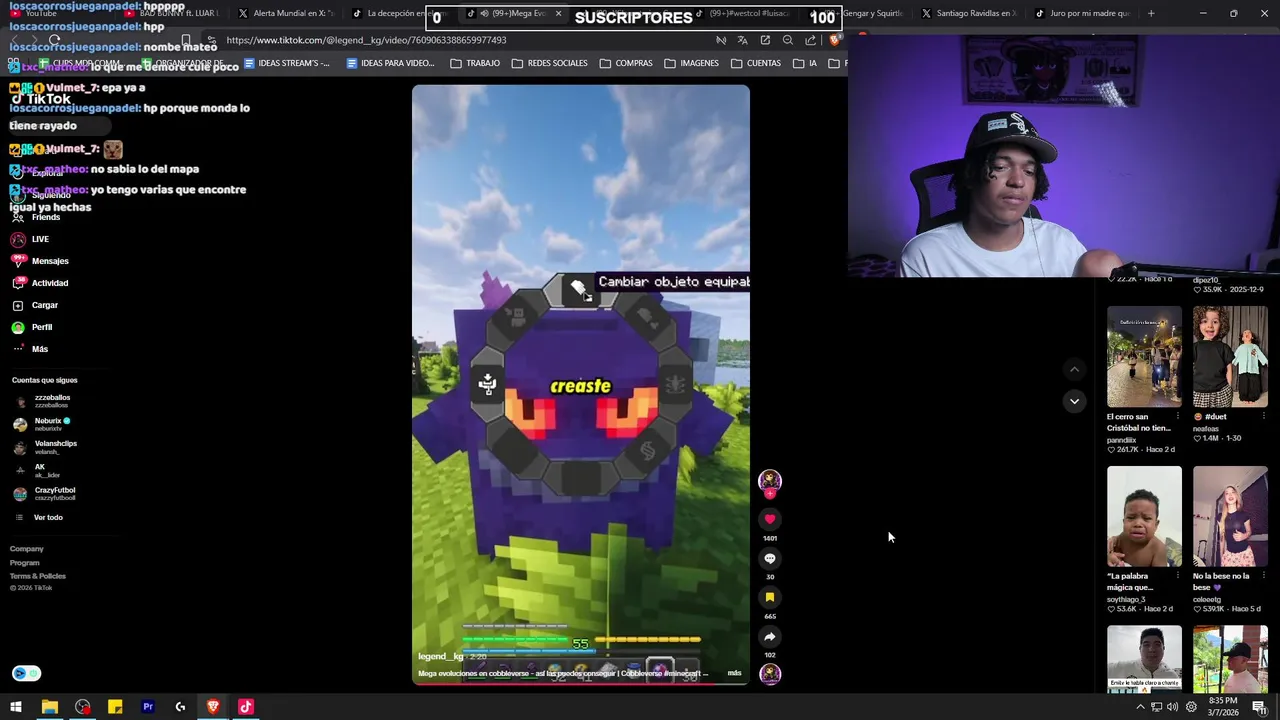This screenshot has height=720, width=1280.
Task: Like the video with the heart icon
Action: (x=770, y=519)
